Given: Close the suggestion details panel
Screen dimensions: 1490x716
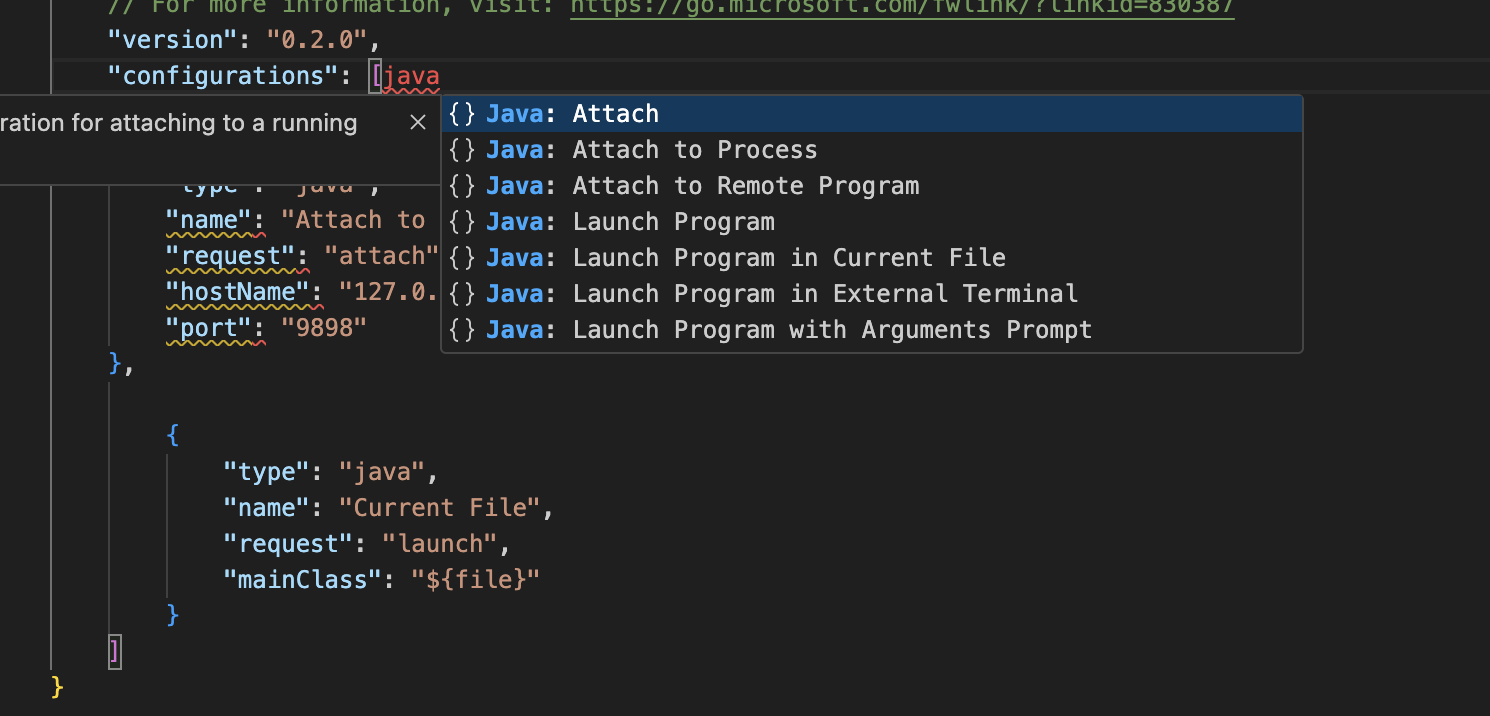Looking at the screenshot, I should (418, 123).
